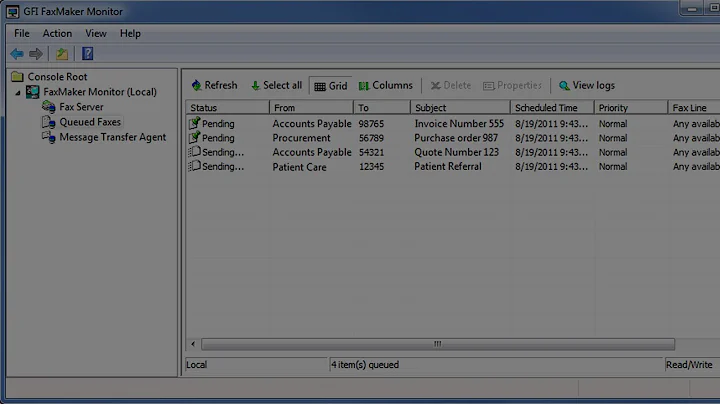This screenshot has height=404, width=720.
Task: Collapse the FaxMaker Monitor (Local) tree node
Action: click(x=17, y=93)
